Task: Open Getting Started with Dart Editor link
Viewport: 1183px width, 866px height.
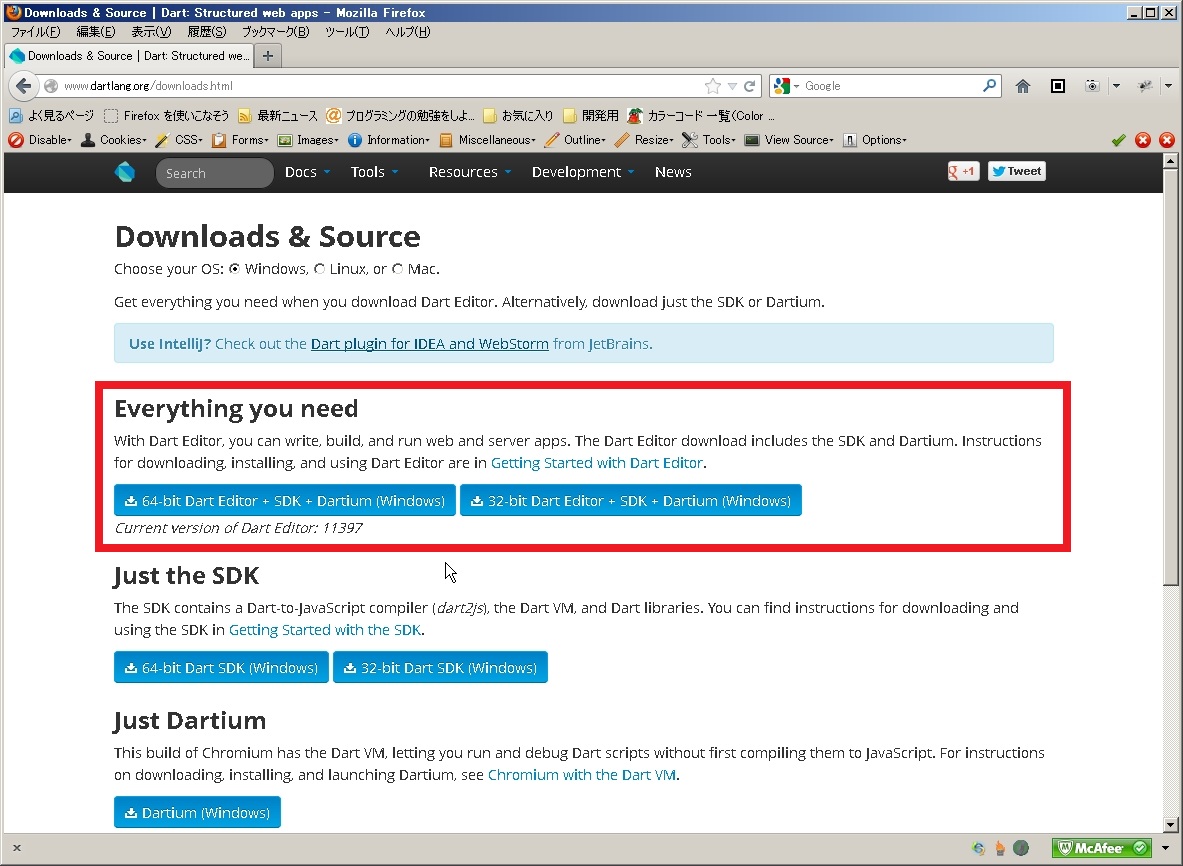Action: coord(597,462)
